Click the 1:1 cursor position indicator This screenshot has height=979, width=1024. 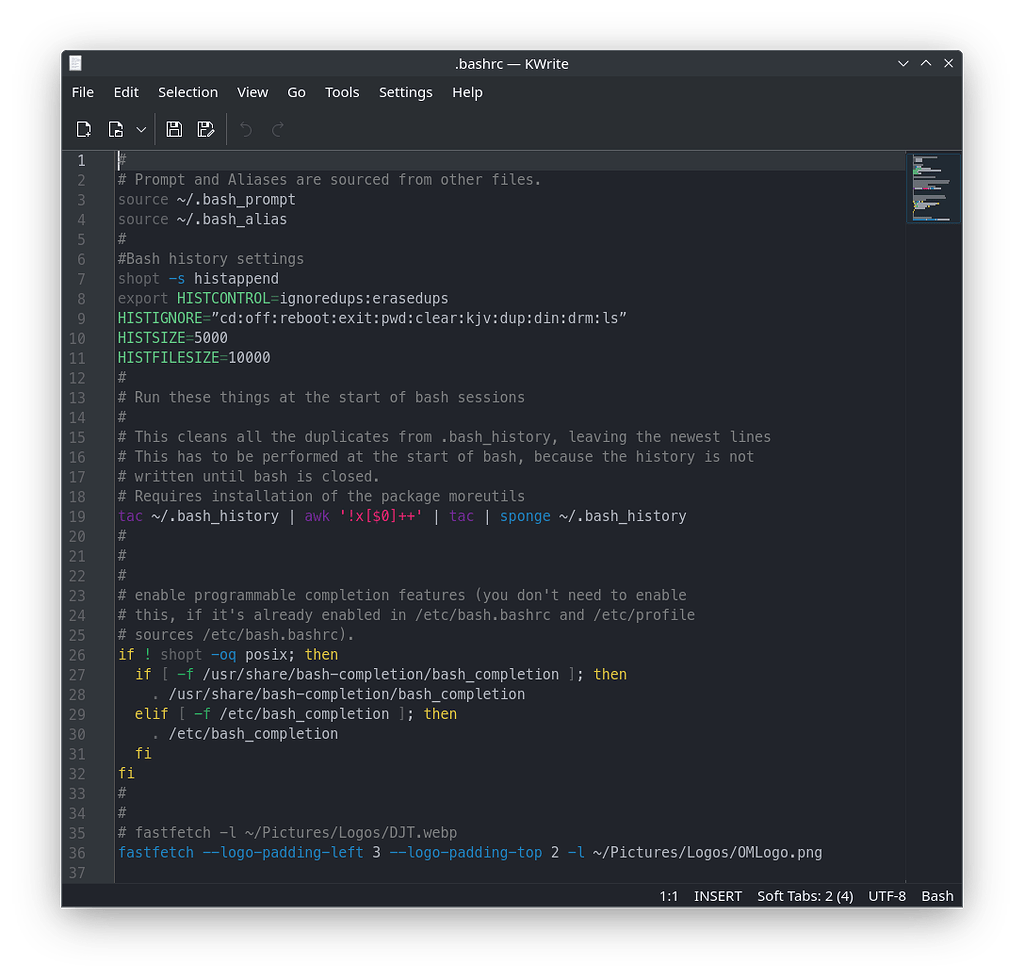click(669, 896)
